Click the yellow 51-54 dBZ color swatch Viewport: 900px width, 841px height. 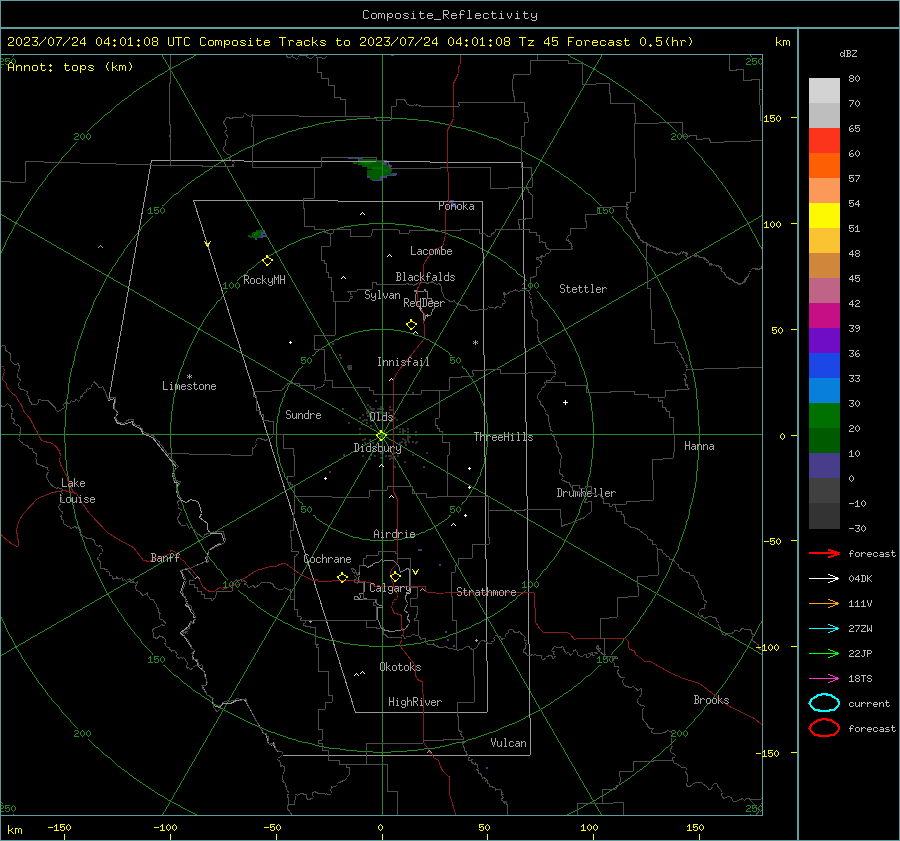[824, 215]
